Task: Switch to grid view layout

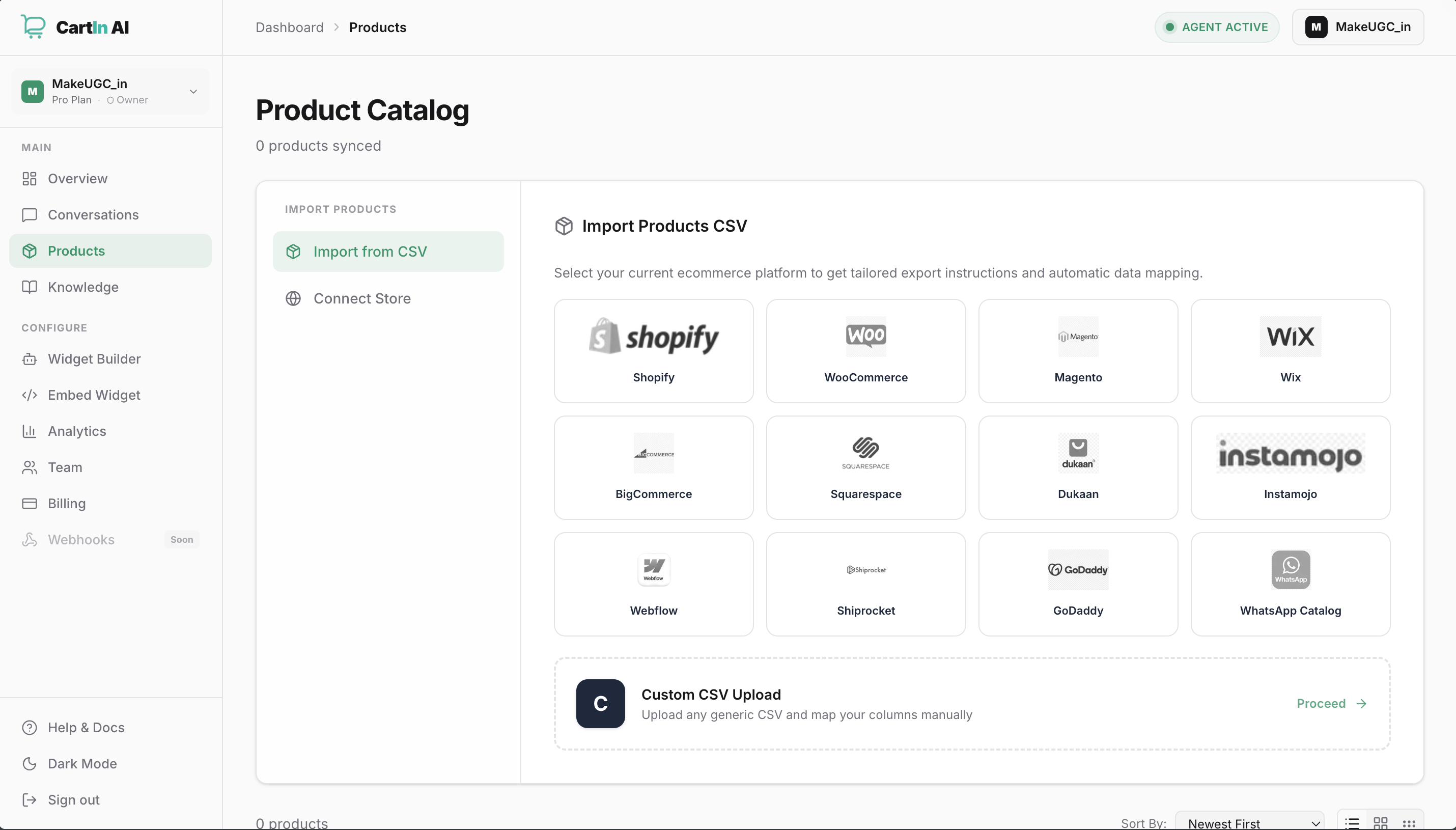Action: [1380, 823]
